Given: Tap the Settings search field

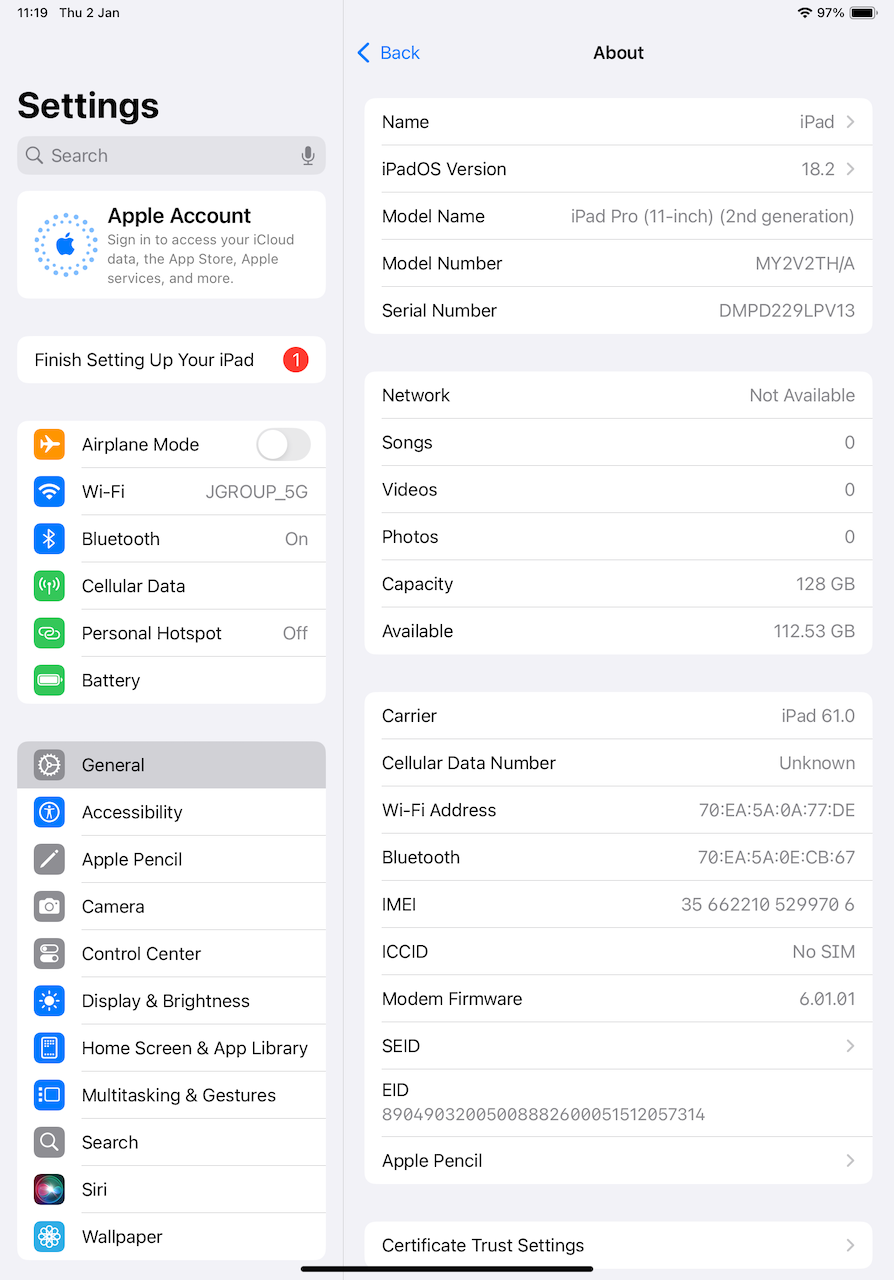Looking at the screenshot, I should pos(171,155).
